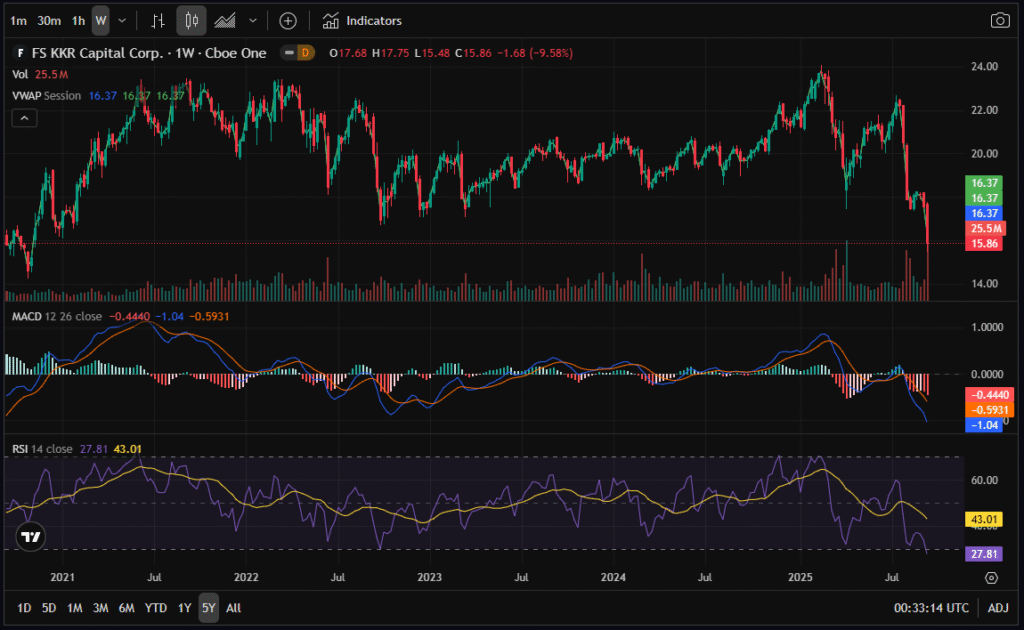Switch to the YTD date range
Screen dimensions: 1024x630
pyautogui.click(x=155, y=608)
